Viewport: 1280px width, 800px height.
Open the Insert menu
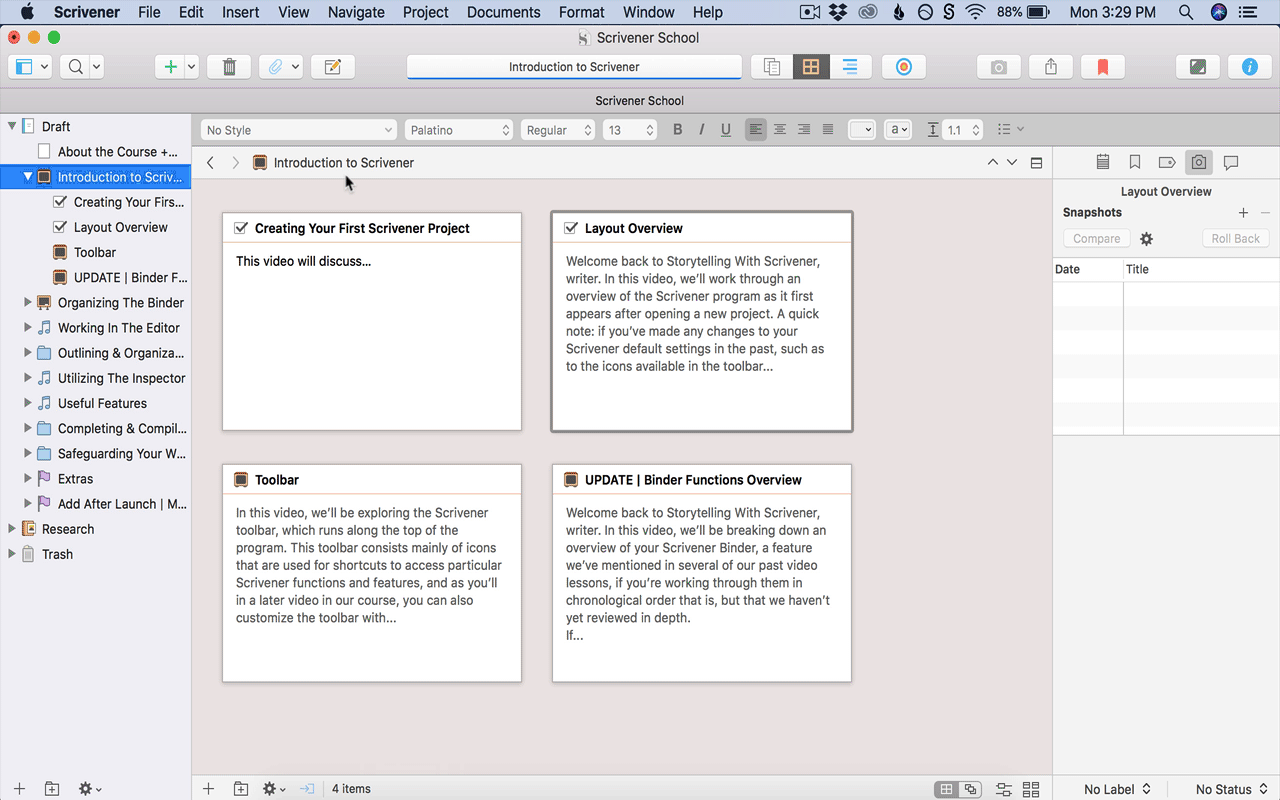pyautogui.click(x=240, y=12)
